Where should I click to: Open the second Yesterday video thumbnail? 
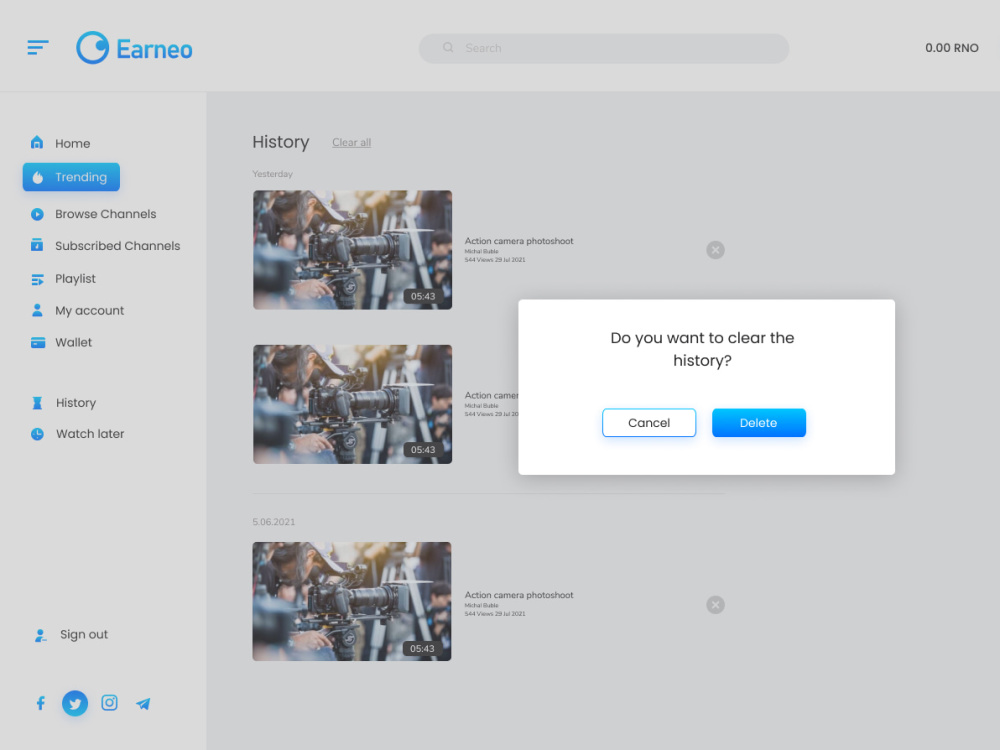(x=352, y=404)
